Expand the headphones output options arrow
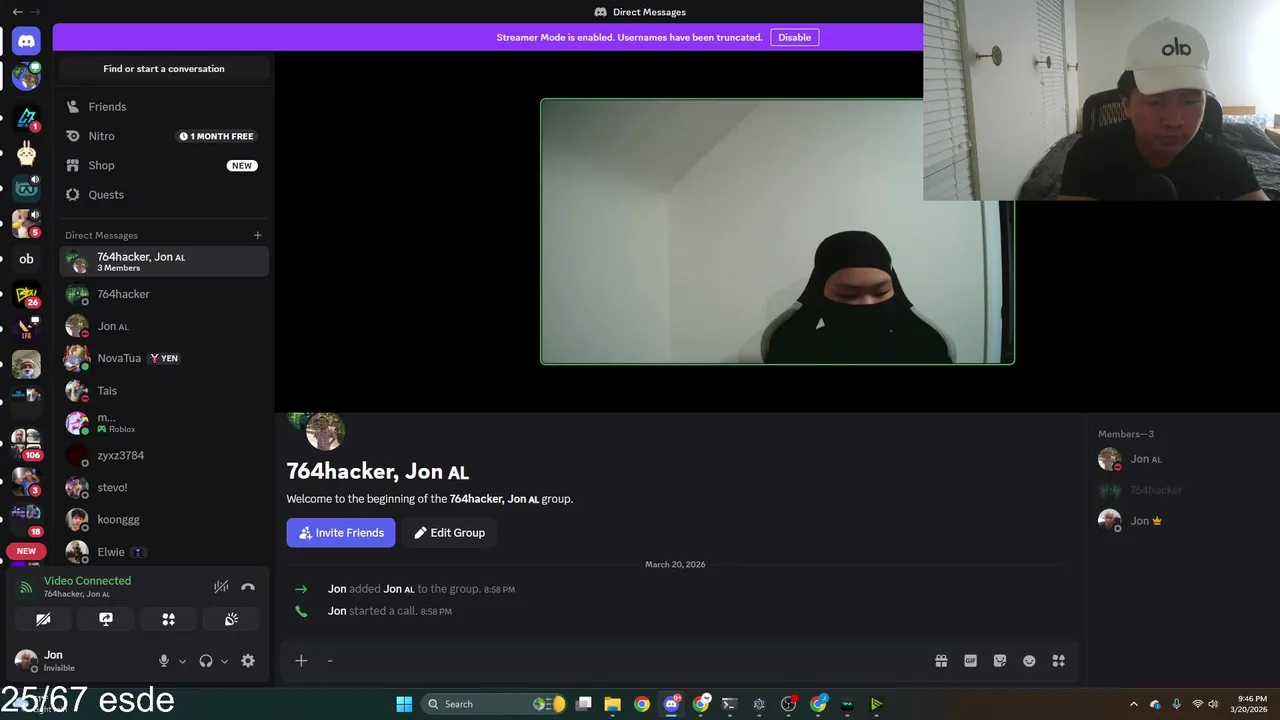This screenshot has width=1280, height=720. click(x=224, y=661)
